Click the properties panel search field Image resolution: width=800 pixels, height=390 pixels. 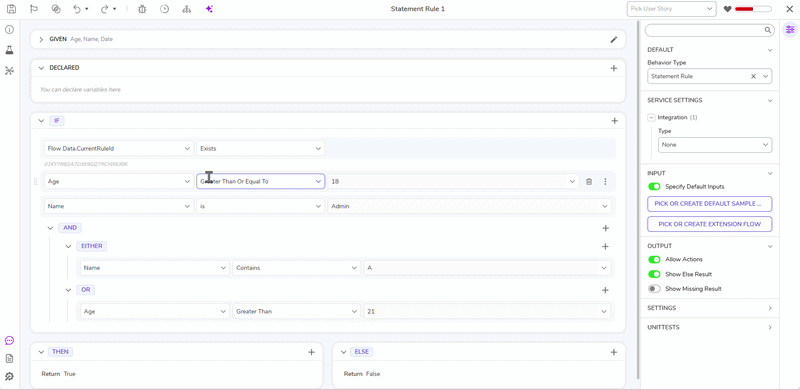[710, 31]
